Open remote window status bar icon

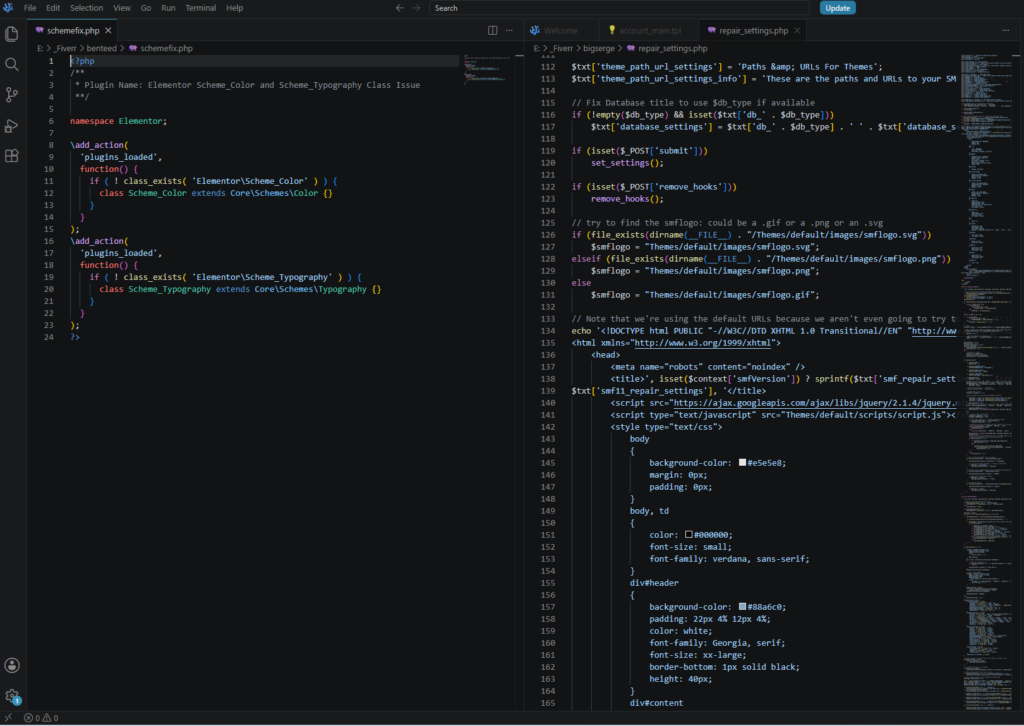(x=8, y=718)
